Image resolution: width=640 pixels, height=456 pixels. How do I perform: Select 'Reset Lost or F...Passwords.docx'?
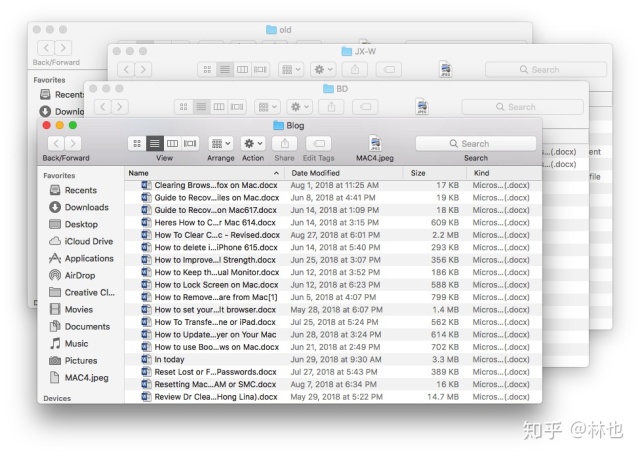pyautogui.click(x=333, y=372)
